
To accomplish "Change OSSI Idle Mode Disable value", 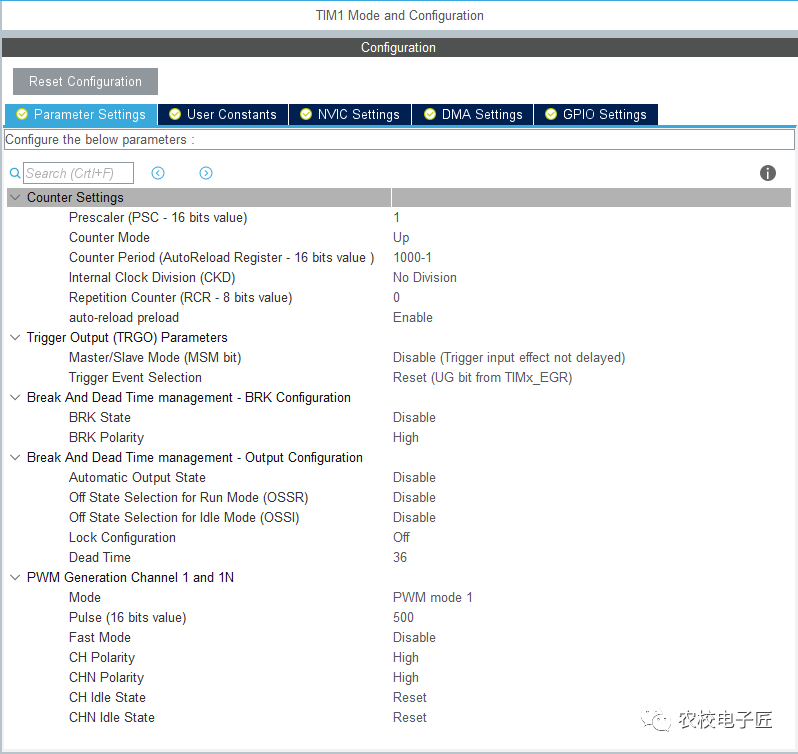I will click(x=414, y=517).
